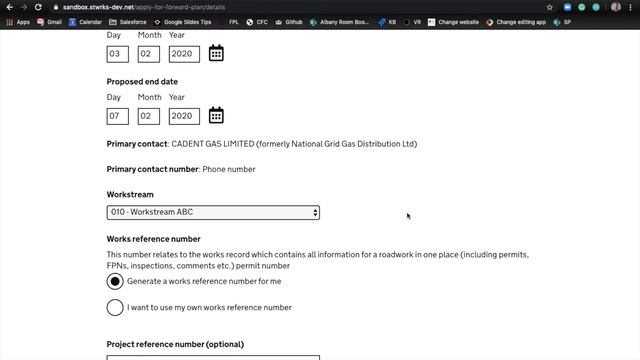Select Generate a works reference number for me
This screenshot has width=640, height=360.
pyautogui.click(x=115, y=281)
